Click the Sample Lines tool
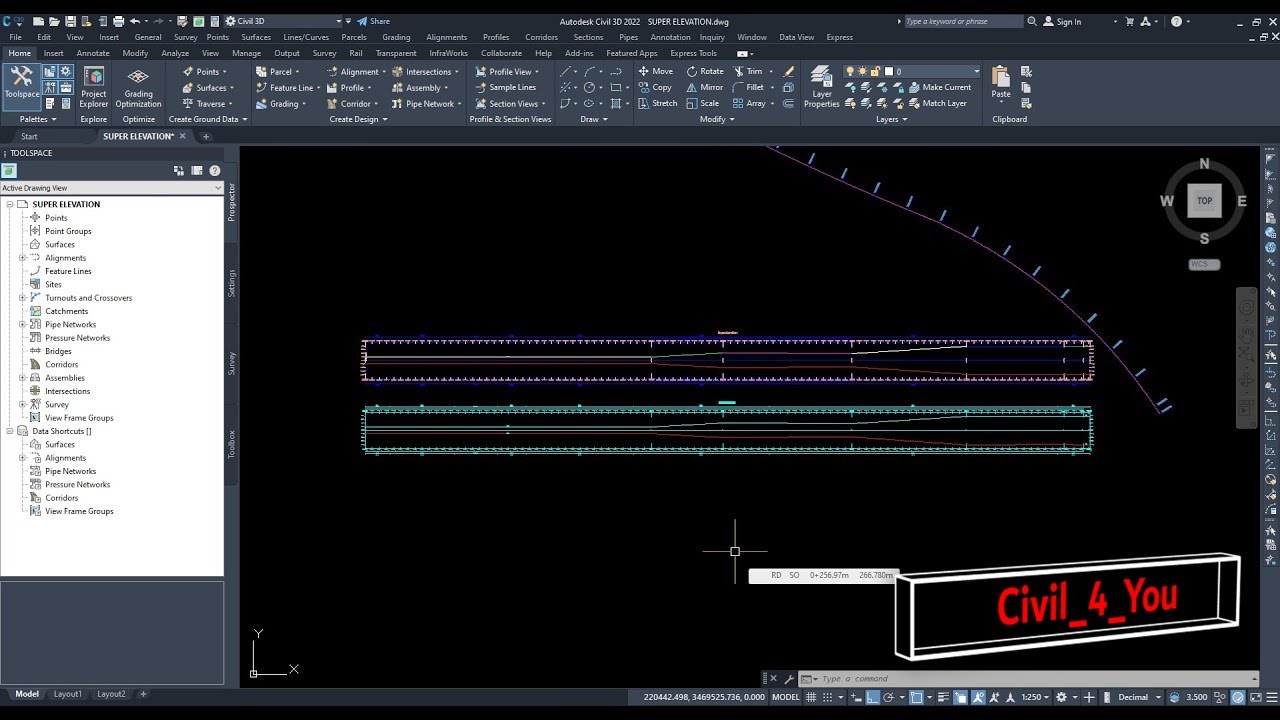This screenshot has height=720, width=1280. (x=505, y=87)
